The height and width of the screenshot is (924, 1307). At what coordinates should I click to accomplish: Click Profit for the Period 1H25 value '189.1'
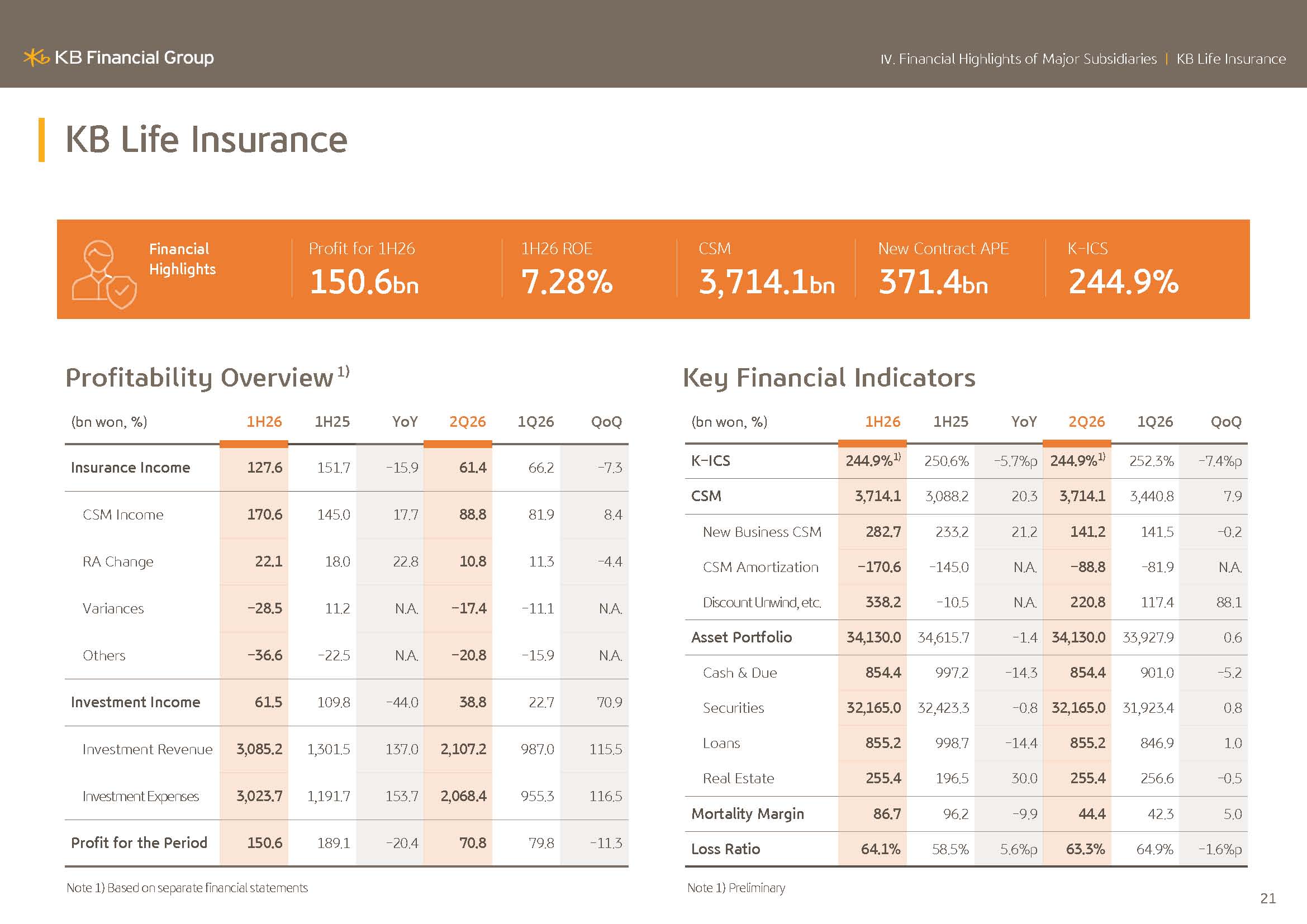point(334,843)
